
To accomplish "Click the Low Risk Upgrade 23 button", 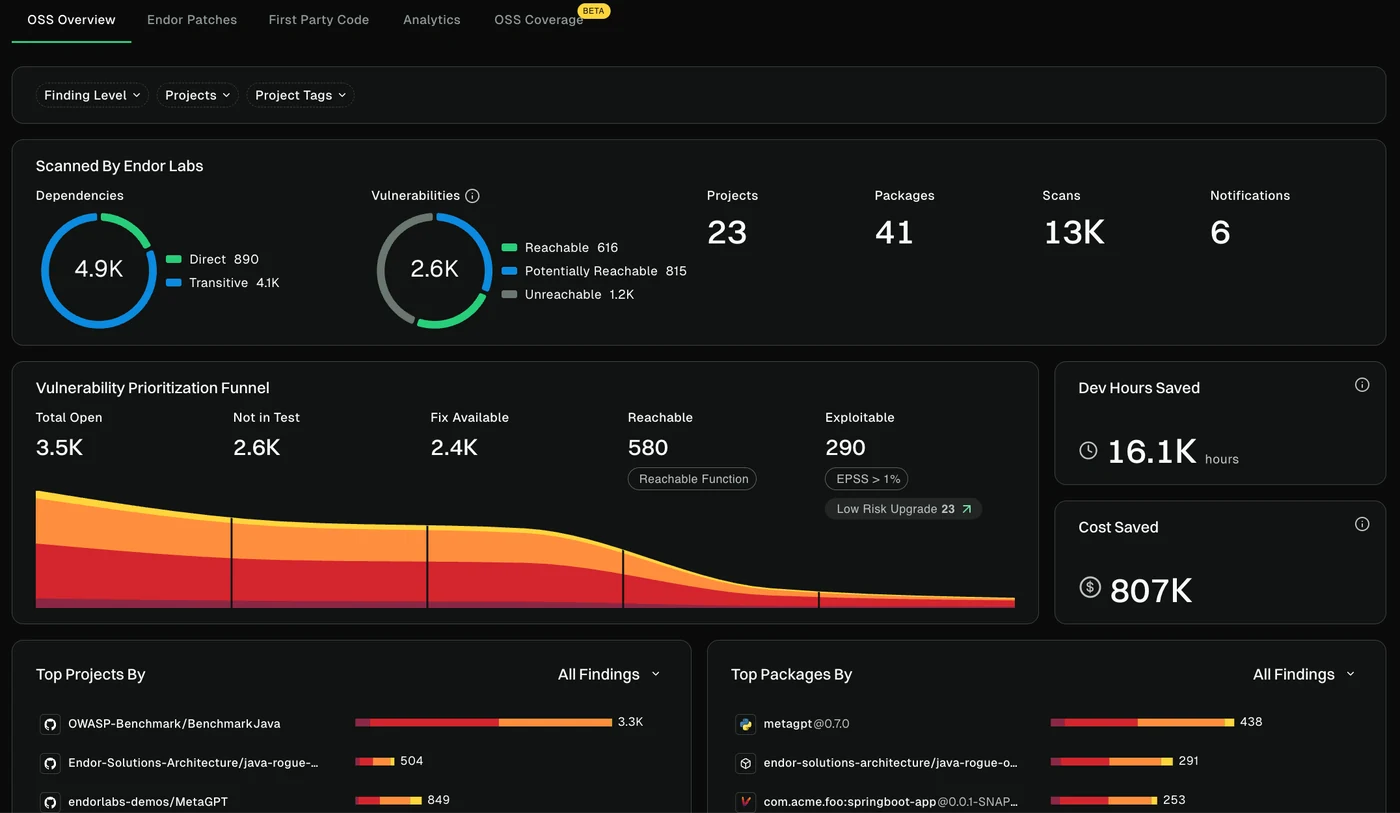I will 903,509.
